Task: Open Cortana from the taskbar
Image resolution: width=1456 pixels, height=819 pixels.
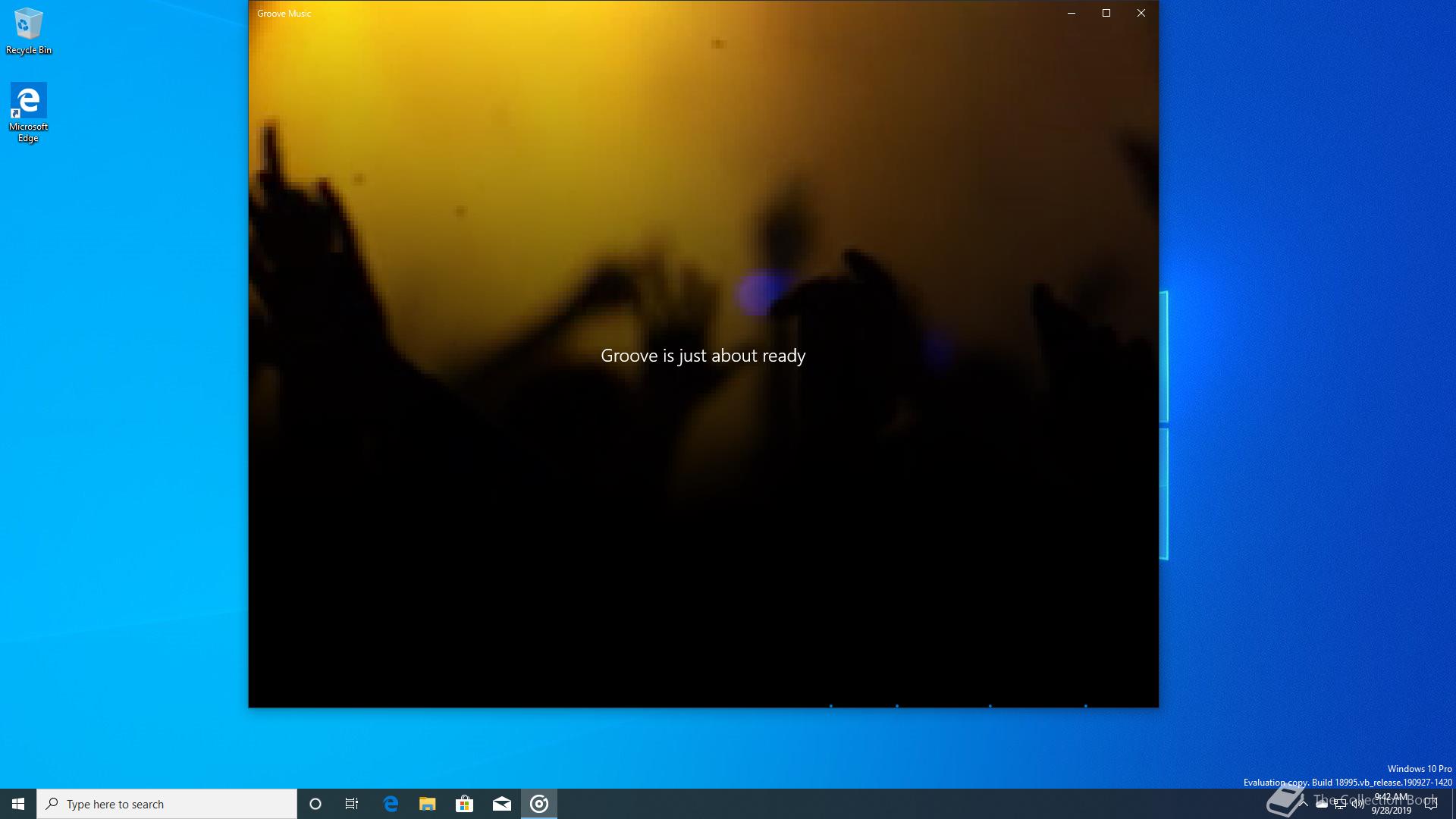Action: coord(315,804)
